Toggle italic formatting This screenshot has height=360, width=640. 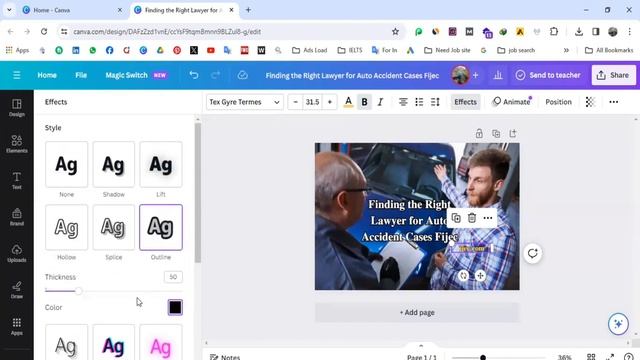pyautogui.click(x=380, y=102)
